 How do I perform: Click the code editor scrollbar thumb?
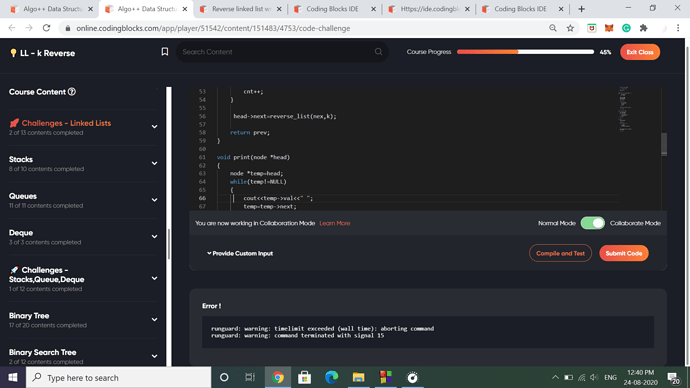point(664,144)
